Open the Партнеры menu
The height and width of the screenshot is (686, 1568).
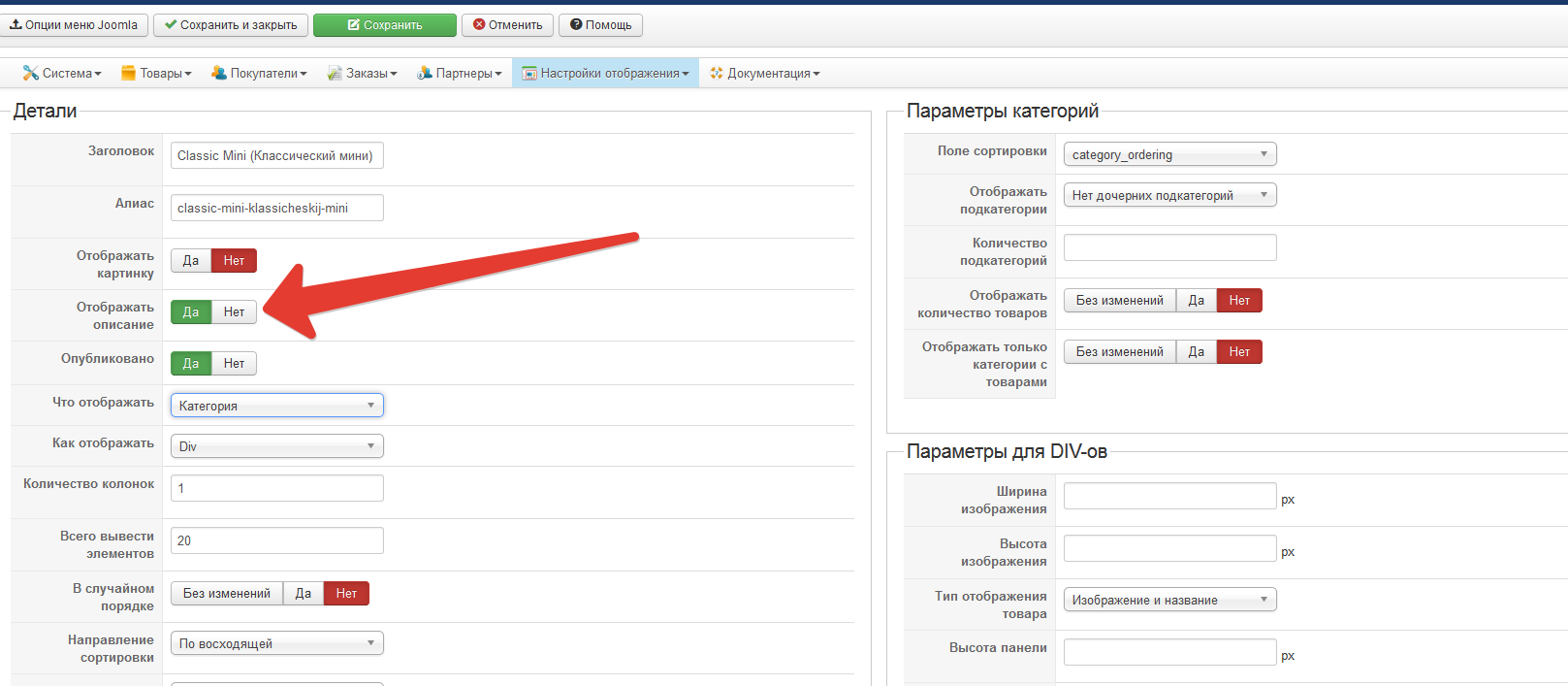coord(460,73)
